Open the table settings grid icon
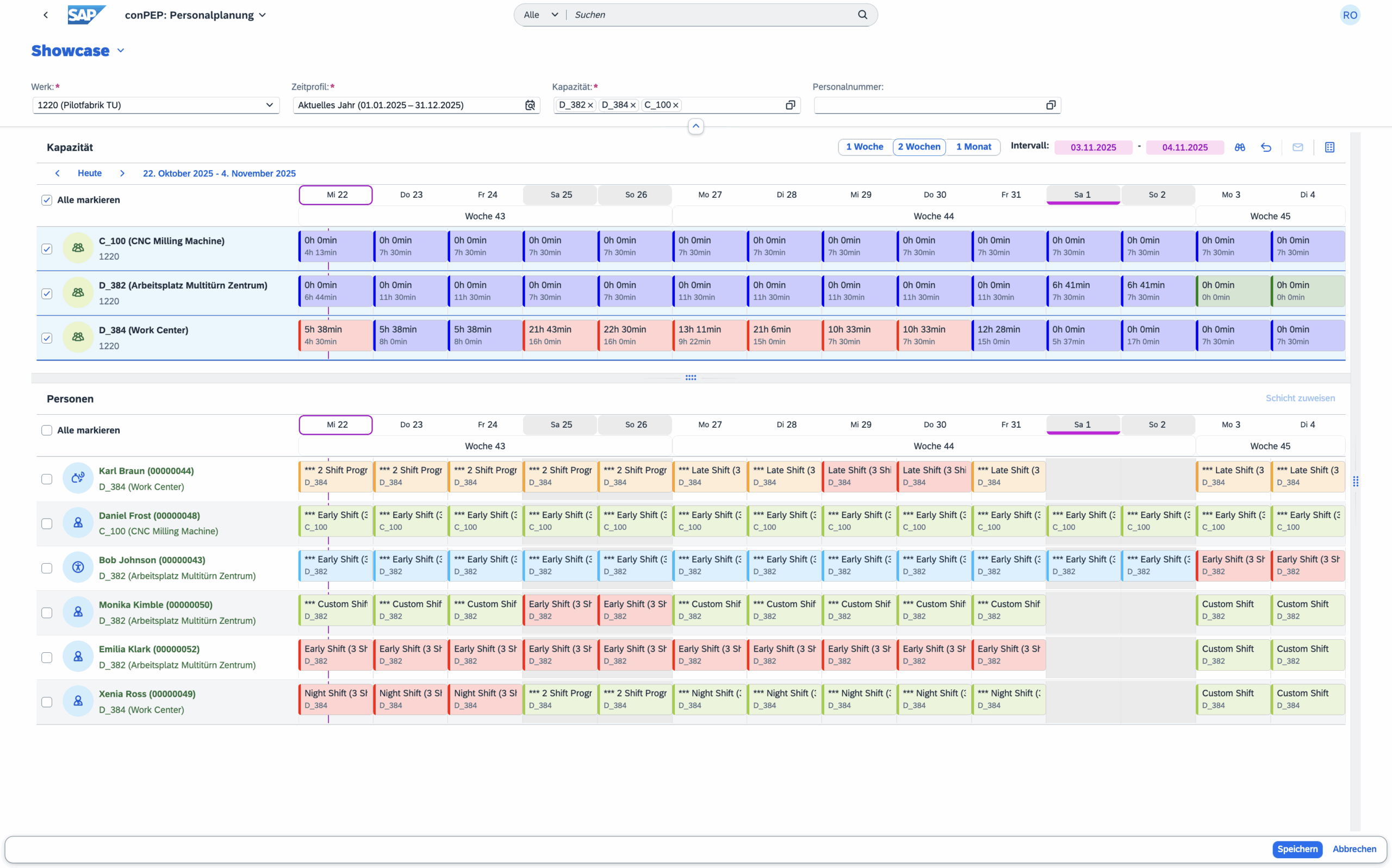The width and height of the screenshot is (1392, 868). pos(1329,147)
